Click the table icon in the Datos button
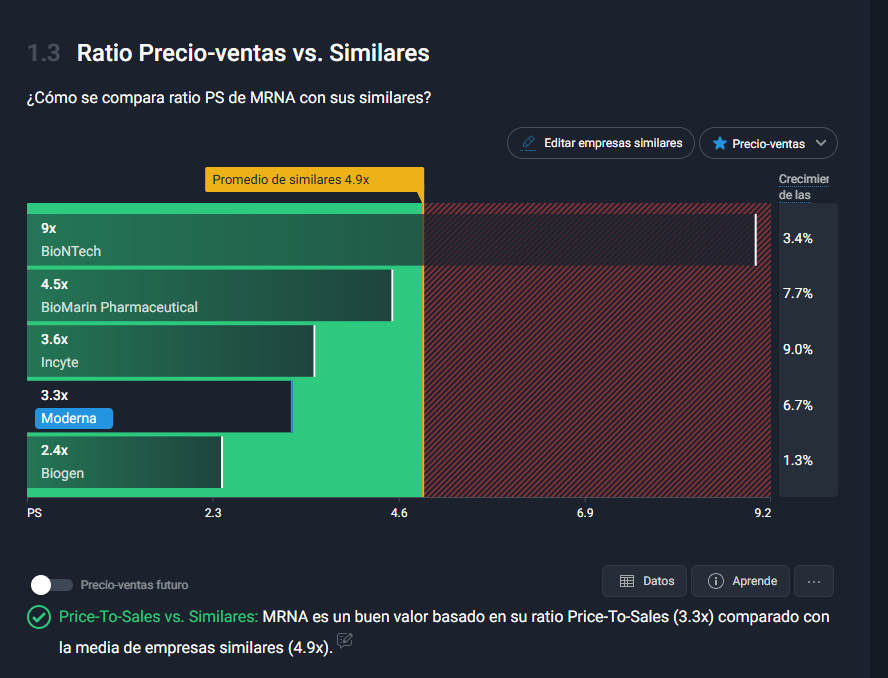This screenshot has width=888, height=678. [x=627, y=581]
